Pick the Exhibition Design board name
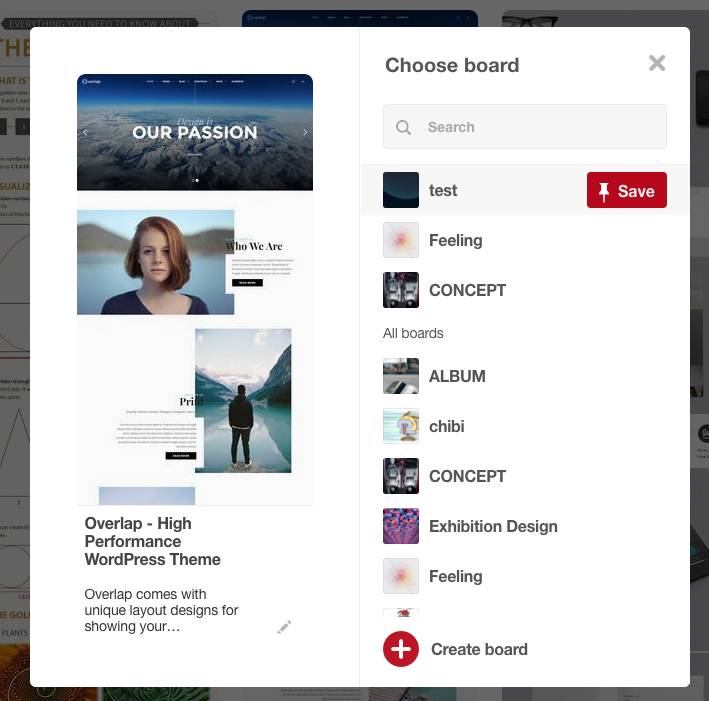709x701 pixels. click(x=493, y=527)
